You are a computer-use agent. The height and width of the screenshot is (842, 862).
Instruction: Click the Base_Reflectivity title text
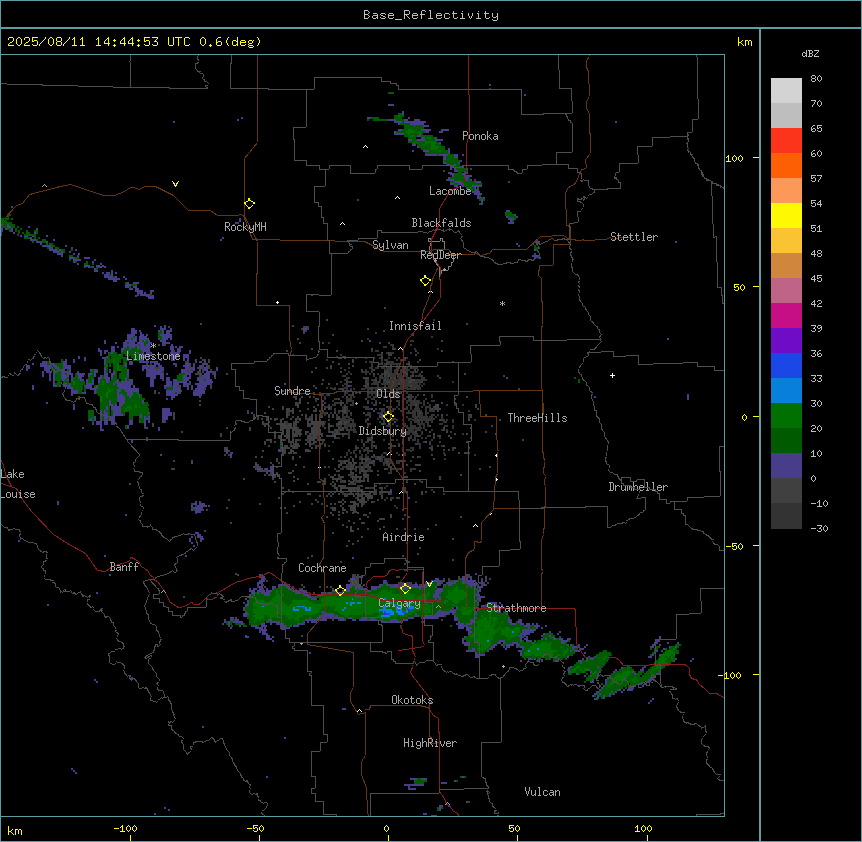431,15
